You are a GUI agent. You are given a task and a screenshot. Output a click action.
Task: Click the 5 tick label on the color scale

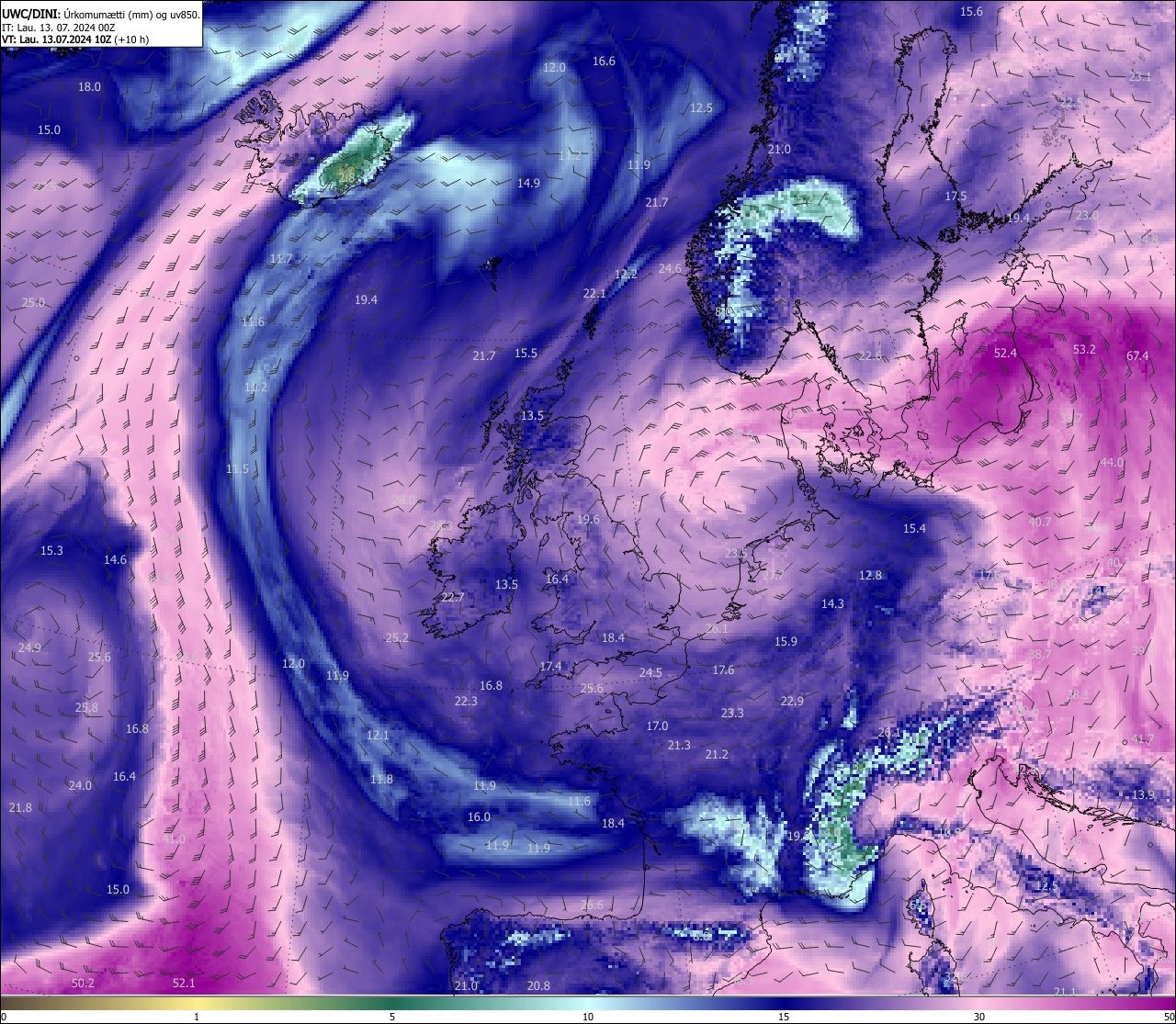coord(392,1017)
